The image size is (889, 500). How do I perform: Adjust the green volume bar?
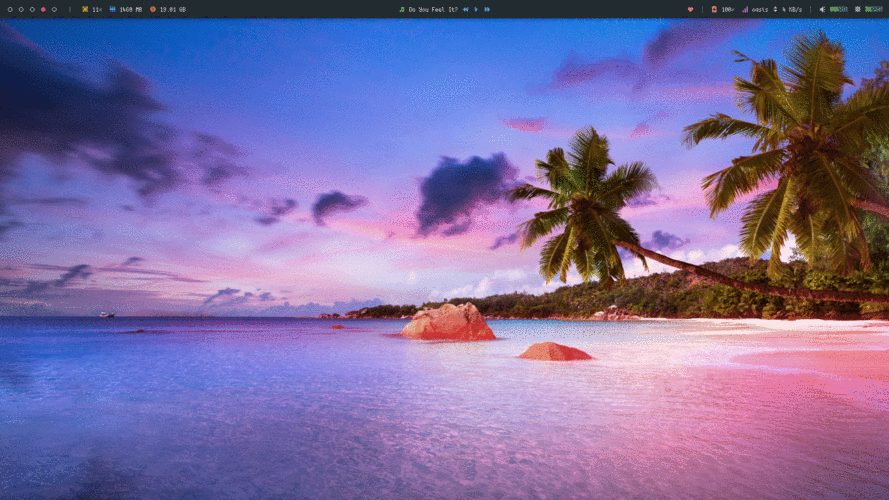[x=838, y=9]
